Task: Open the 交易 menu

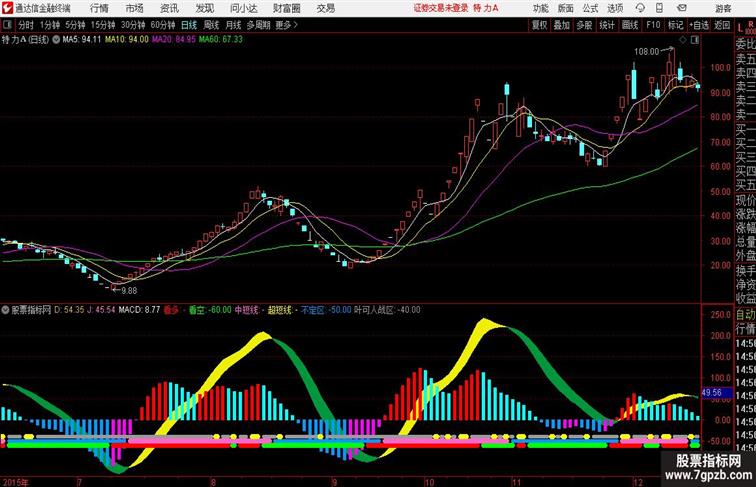Action: [x=325, y=8]
